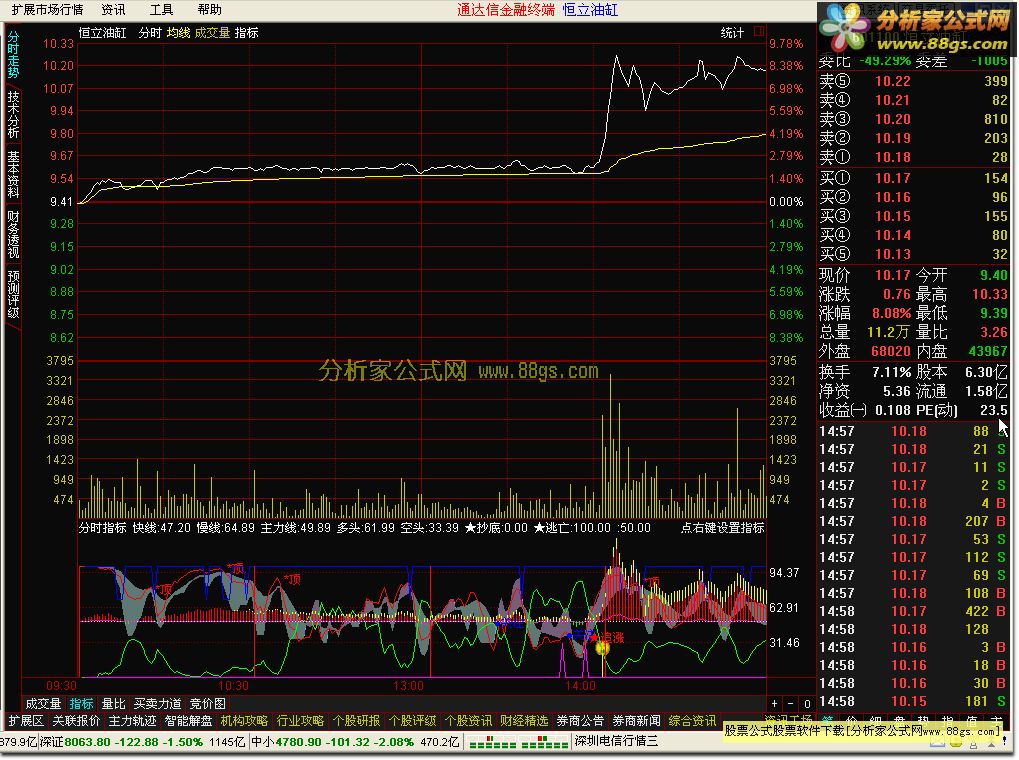
Task: Open the 个股资讯 tab
Action: click(x=468, y=720)
